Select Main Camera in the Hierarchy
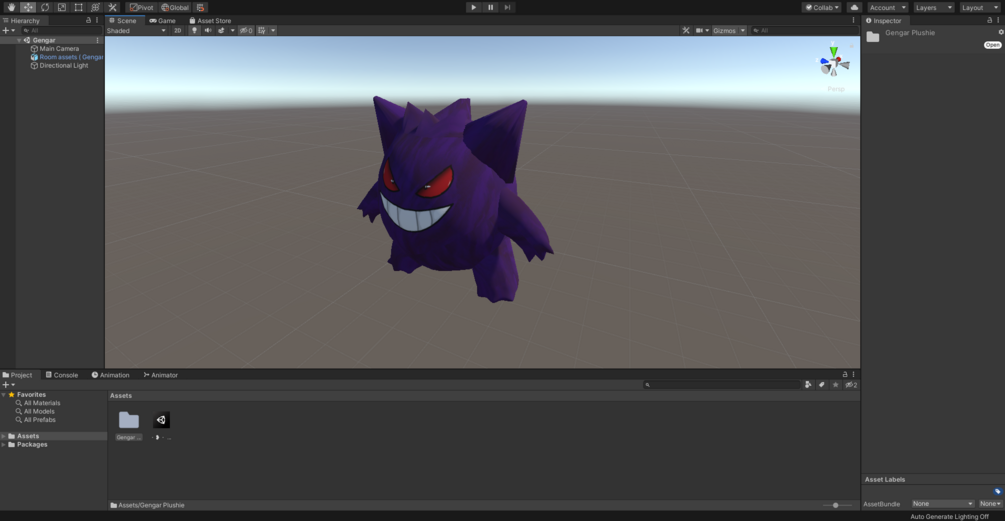Image resolution: width=1005 pixels, height=521 pixels. click(x=59, y=49)
